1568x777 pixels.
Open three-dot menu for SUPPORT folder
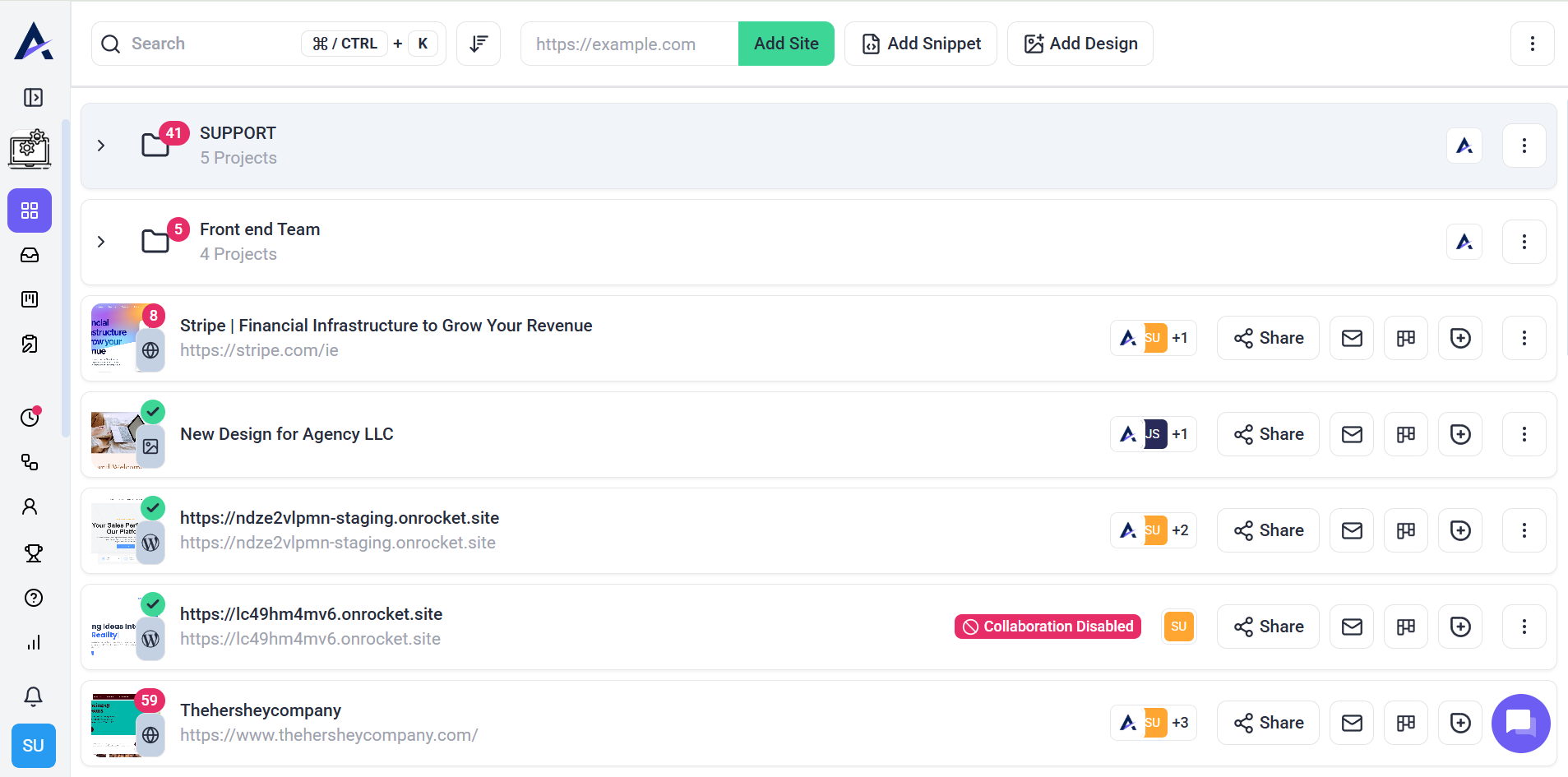[x=1524, y=146]
